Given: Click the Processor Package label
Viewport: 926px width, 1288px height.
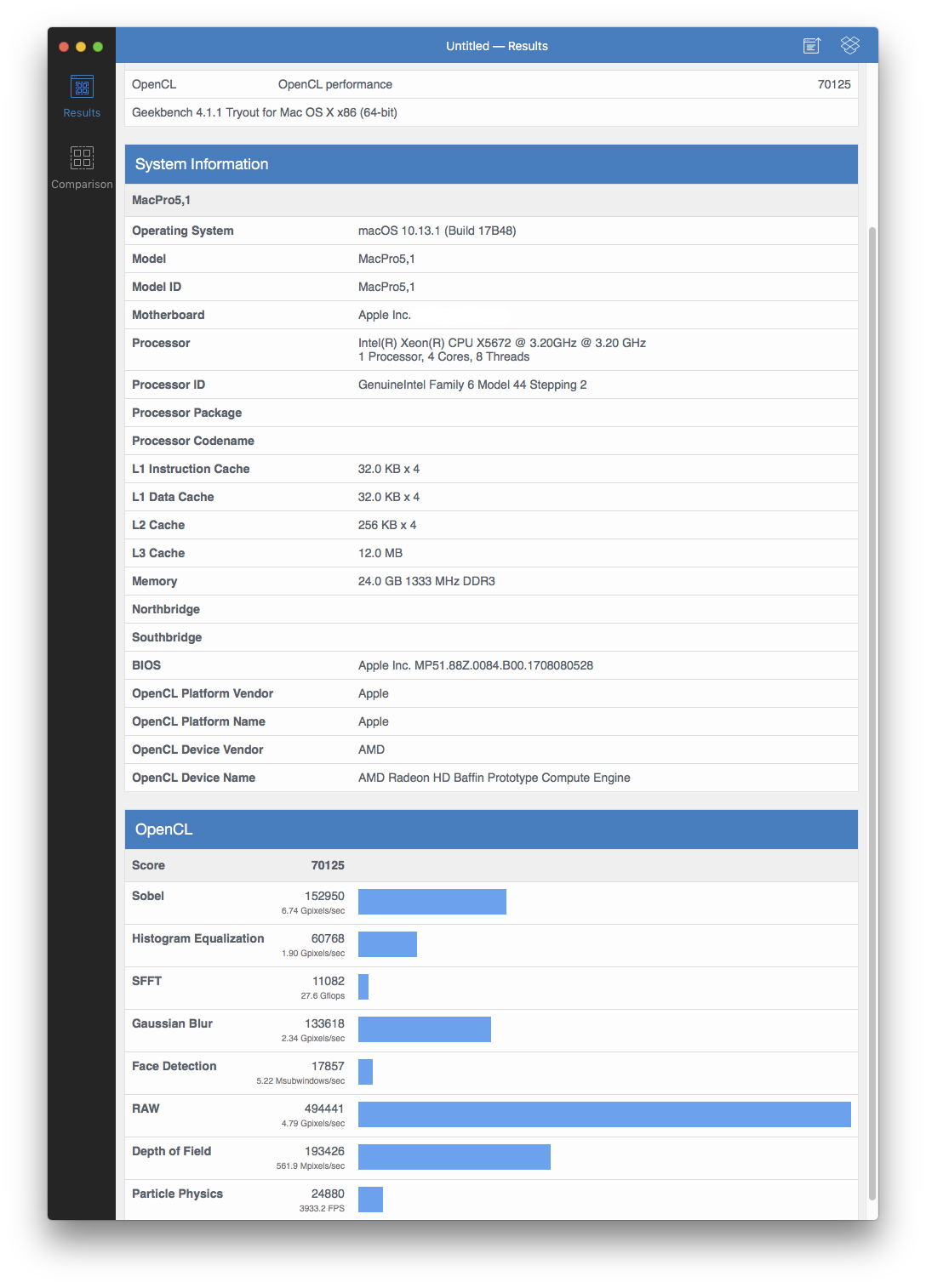Looking at the screenshot, I should [x=186, y=413].
